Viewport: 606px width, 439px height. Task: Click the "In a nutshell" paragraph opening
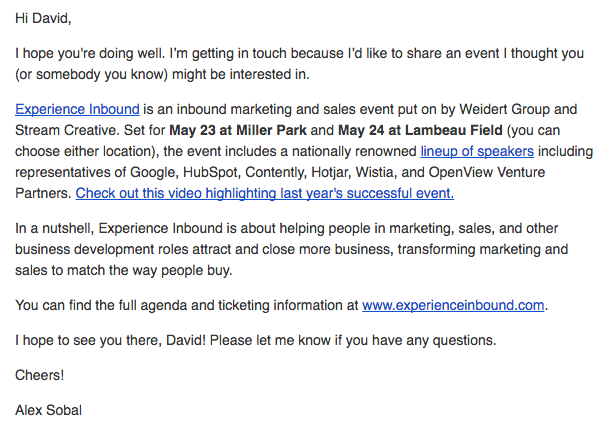[54, 228]
